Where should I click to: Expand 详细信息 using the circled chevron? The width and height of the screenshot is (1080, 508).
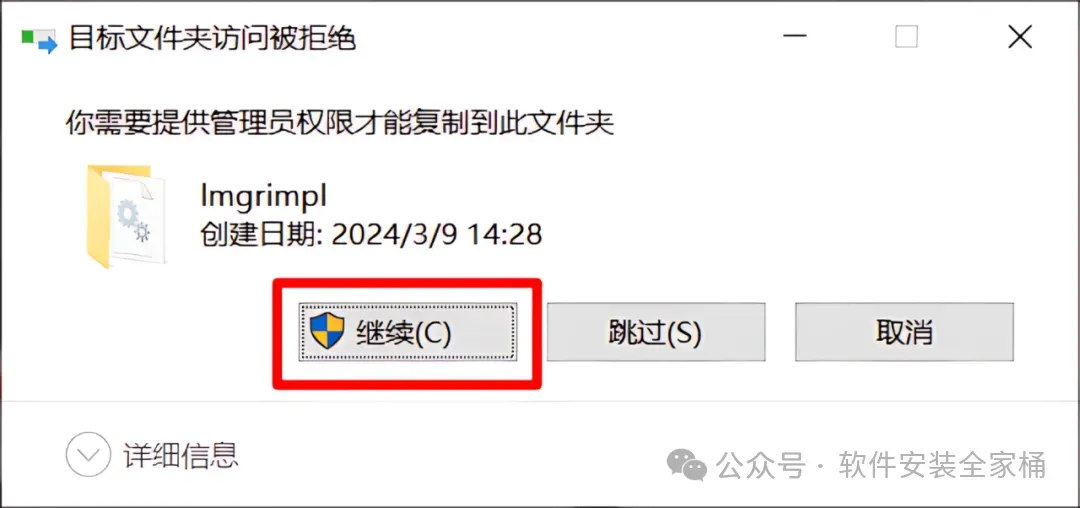(x=88, y=454)
